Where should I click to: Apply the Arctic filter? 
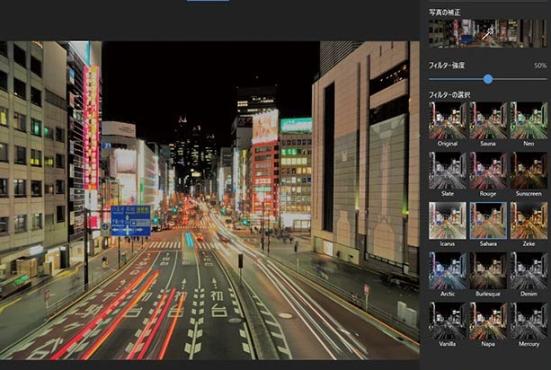tap(447, 271)
